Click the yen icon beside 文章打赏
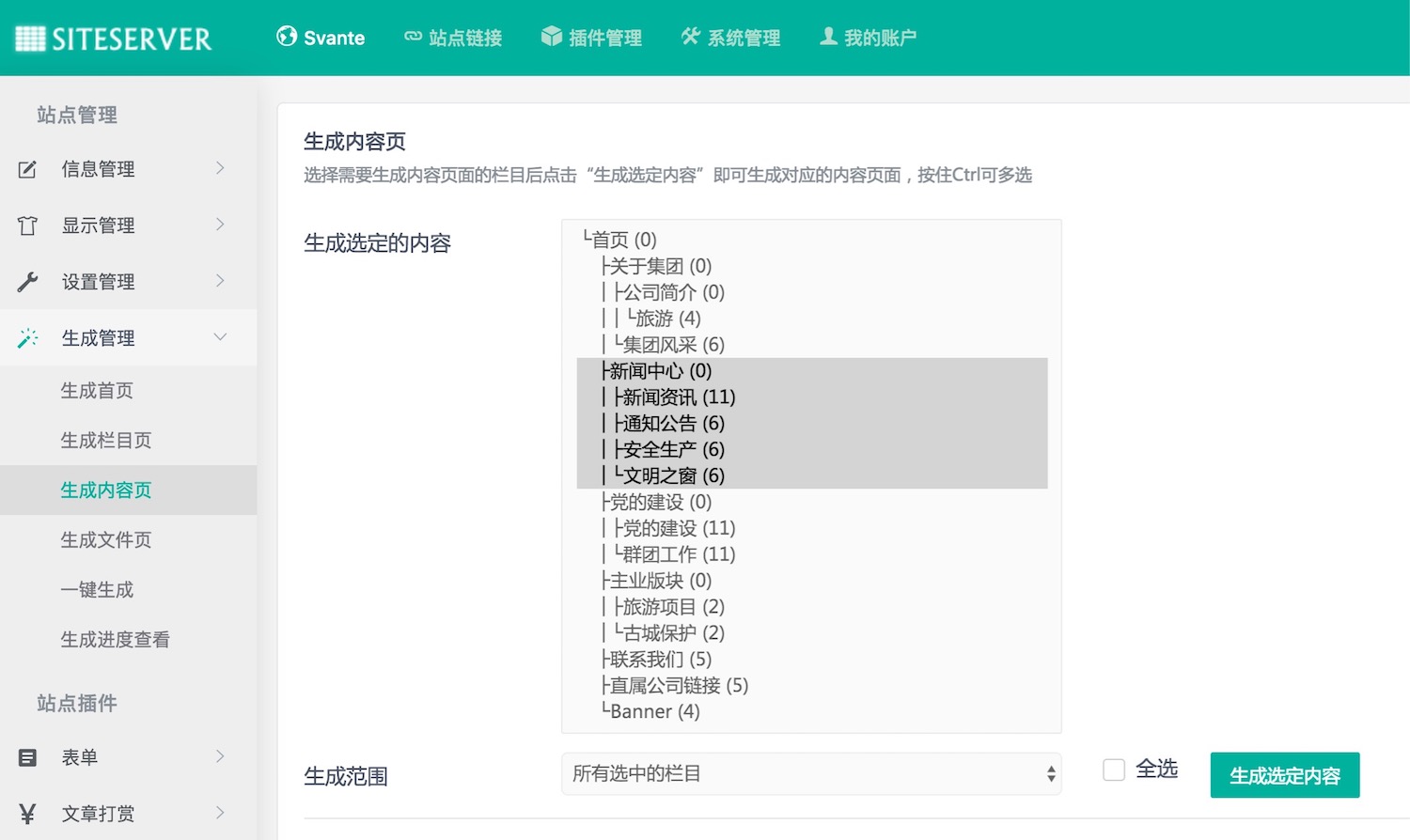This screenshot has height=840, width=1410. click(27, 814)
